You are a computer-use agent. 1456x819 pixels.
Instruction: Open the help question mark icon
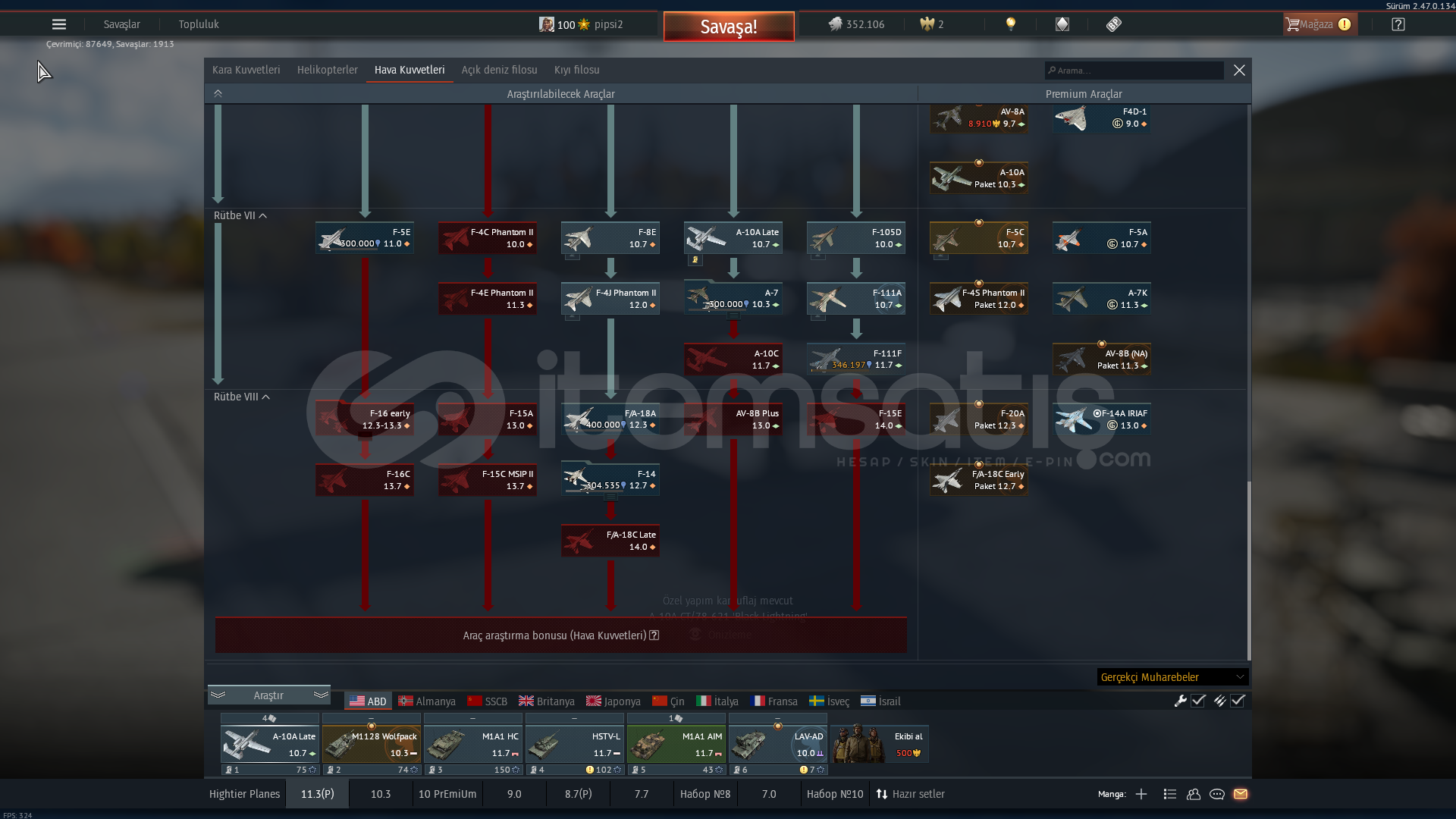[1398, 24]
